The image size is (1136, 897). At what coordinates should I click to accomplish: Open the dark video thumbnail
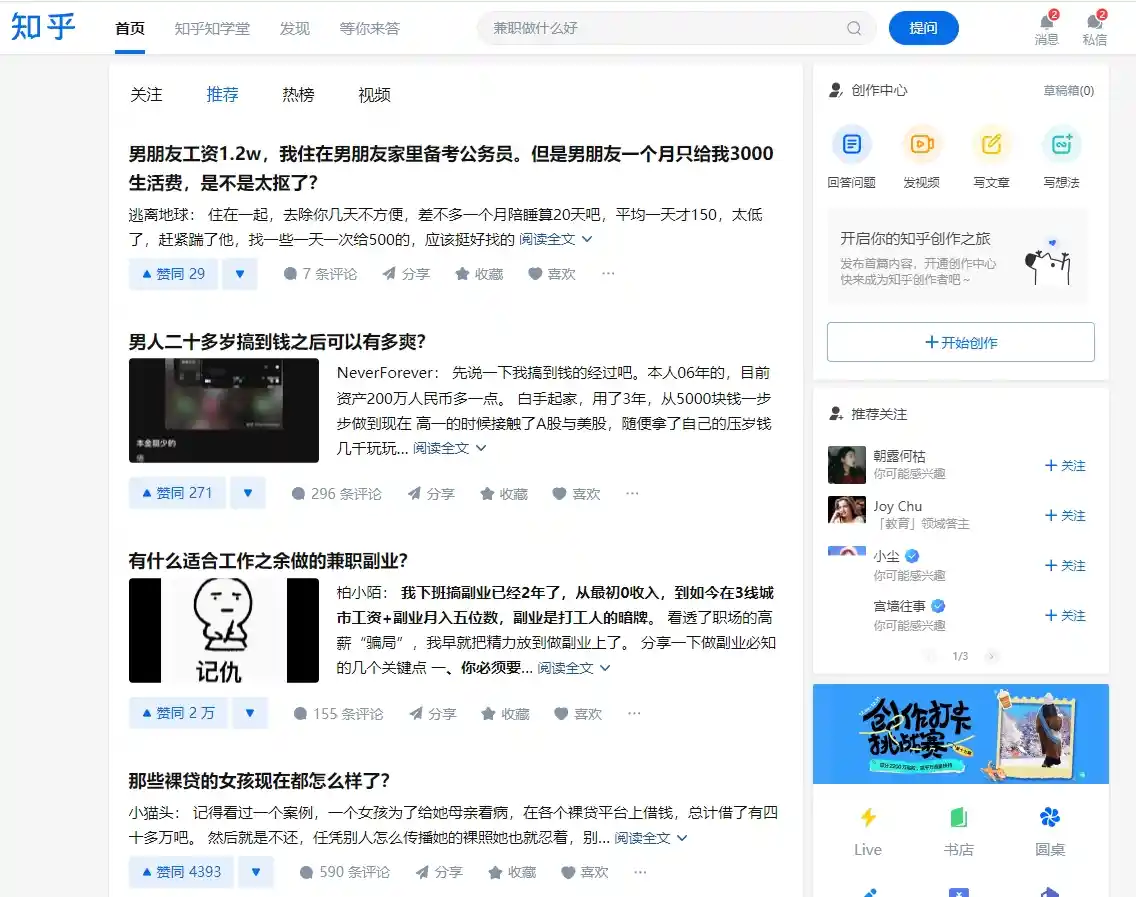(224, 410)
